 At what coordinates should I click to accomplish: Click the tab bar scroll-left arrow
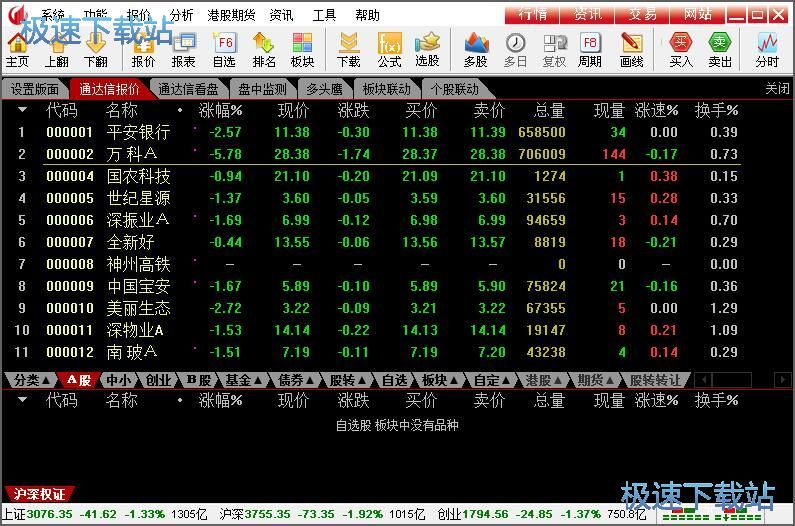[703, 379]
